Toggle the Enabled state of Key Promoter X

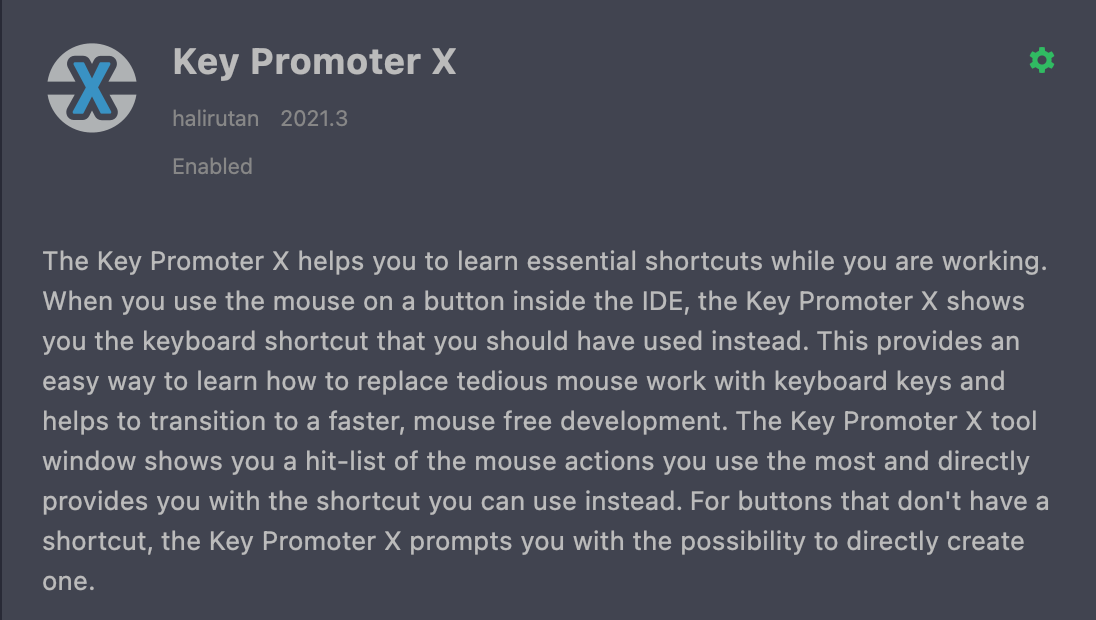[212, 167]
